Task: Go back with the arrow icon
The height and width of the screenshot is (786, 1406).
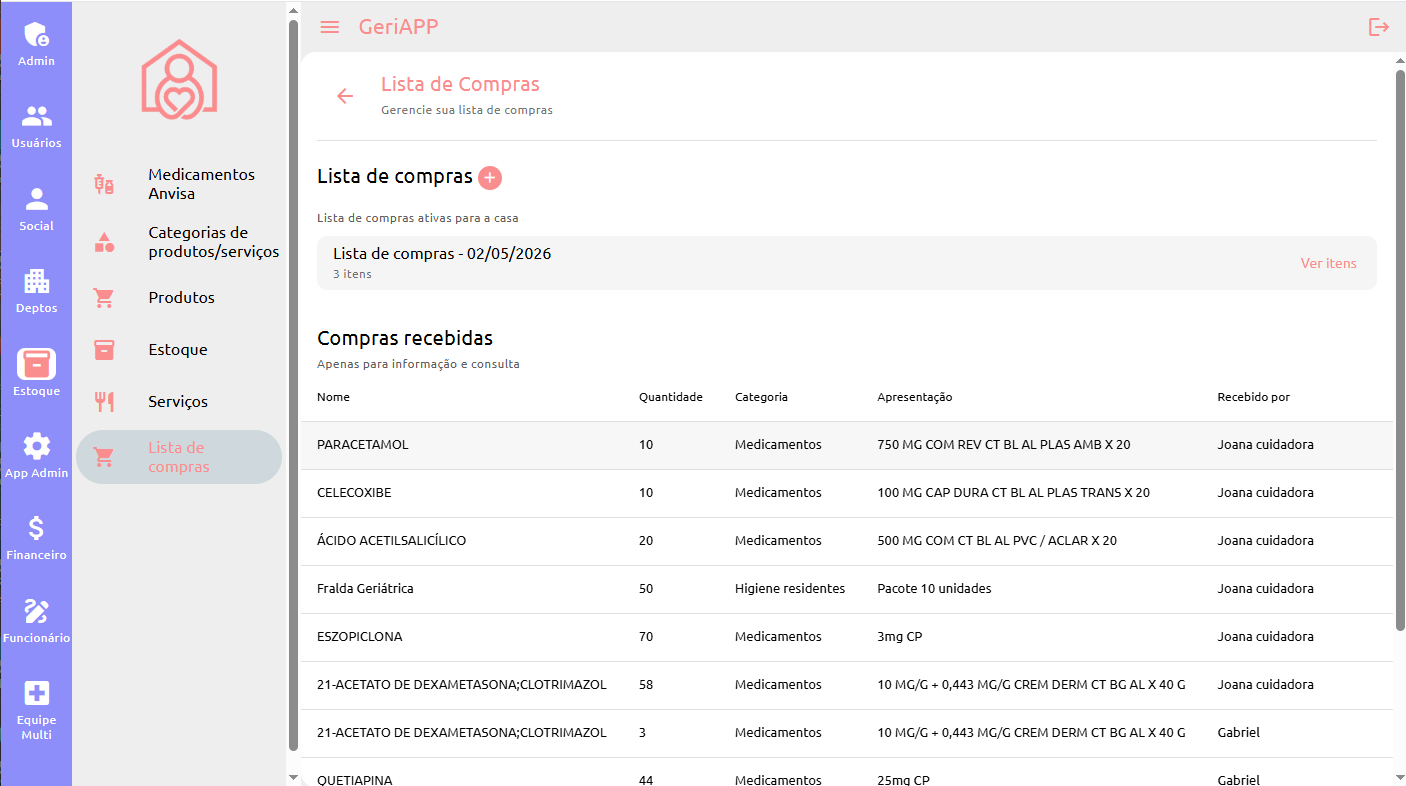Action: tap(345, 96)
